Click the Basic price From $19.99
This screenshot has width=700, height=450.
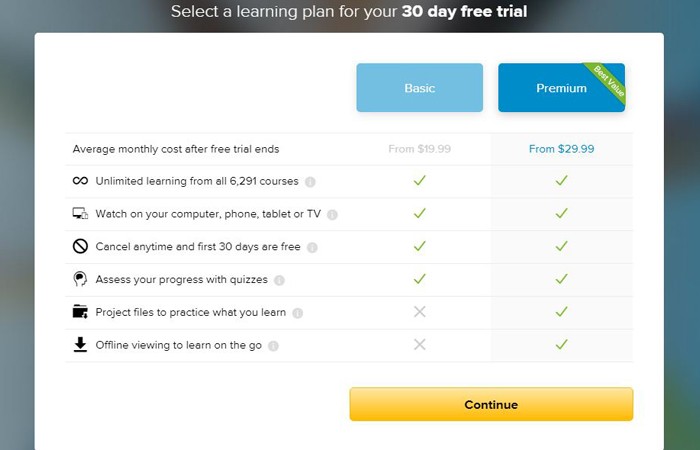pos(419,149)
